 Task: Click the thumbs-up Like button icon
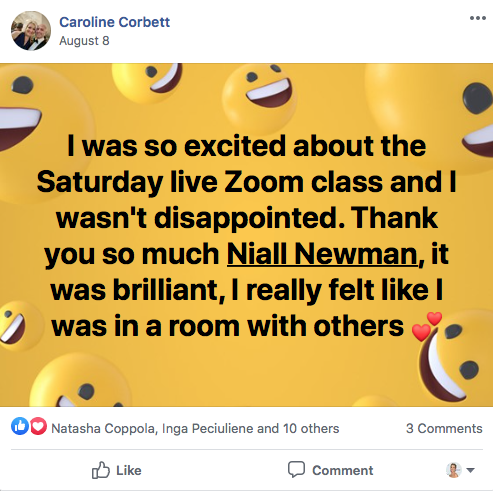pos(100,470)
